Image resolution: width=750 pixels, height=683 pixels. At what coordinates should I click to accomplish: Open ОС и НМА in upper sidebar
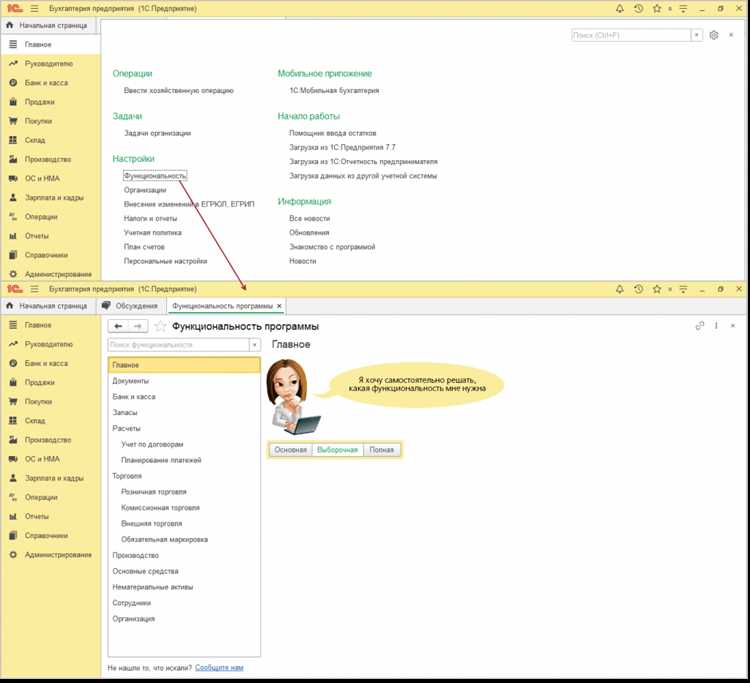coord(42,178)
